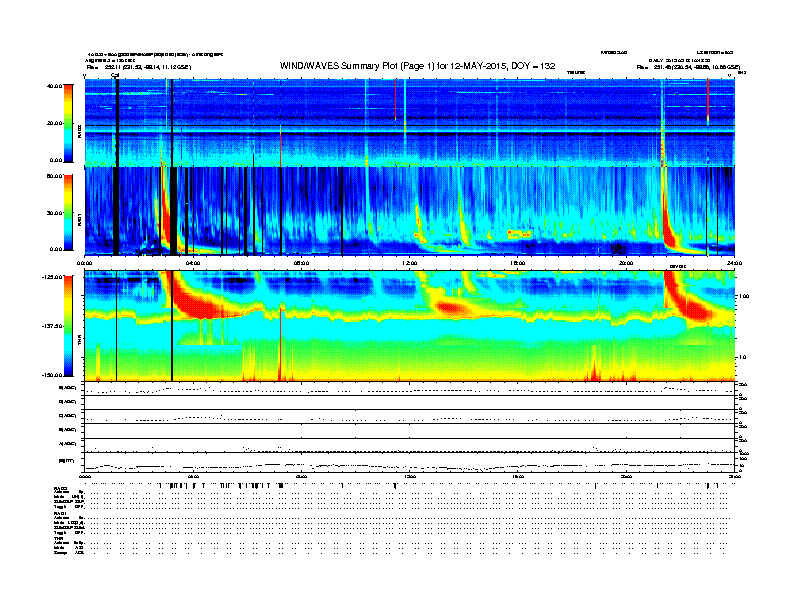
Task: Click the red spike near 07:15 in the TNR panel
Action: tap(280, 343)
